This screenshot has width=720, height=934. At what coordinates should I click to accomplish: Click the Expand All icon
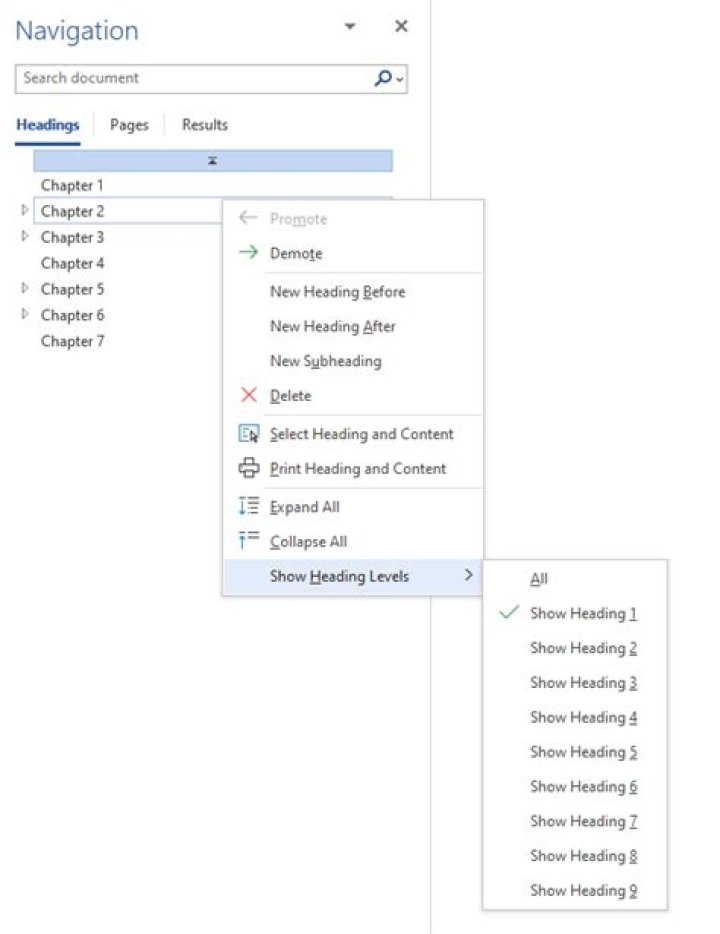click(249, 507)
